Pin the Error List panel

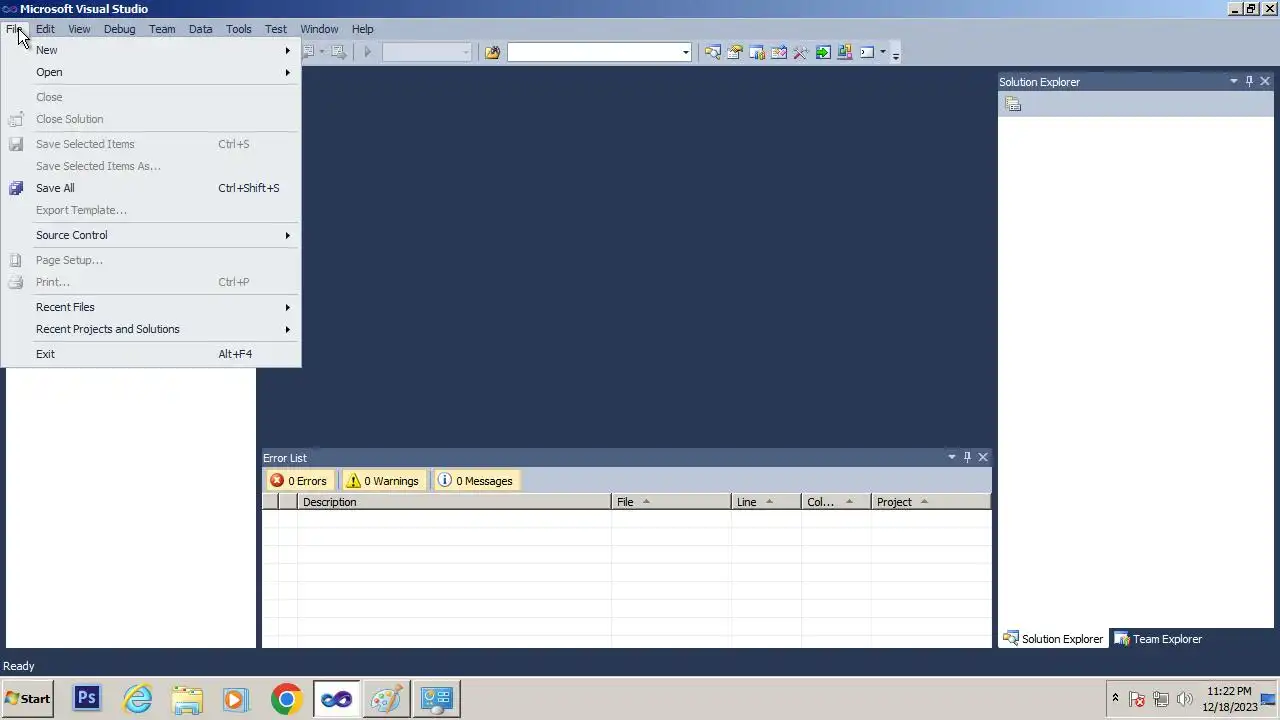point(967,457)
